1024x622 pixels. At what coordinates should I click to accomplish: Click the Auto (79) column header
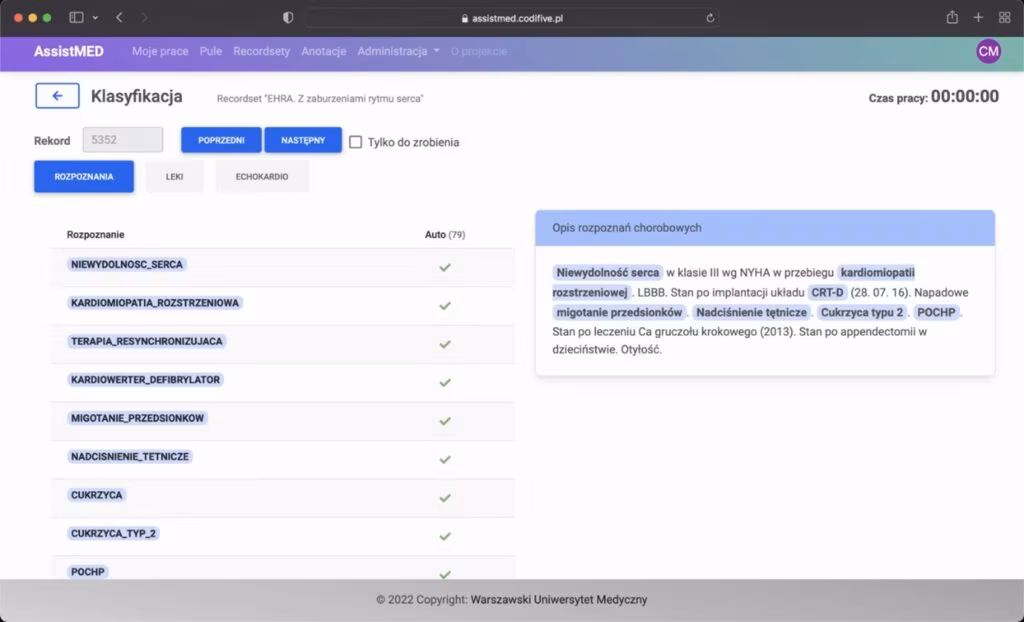445,235
